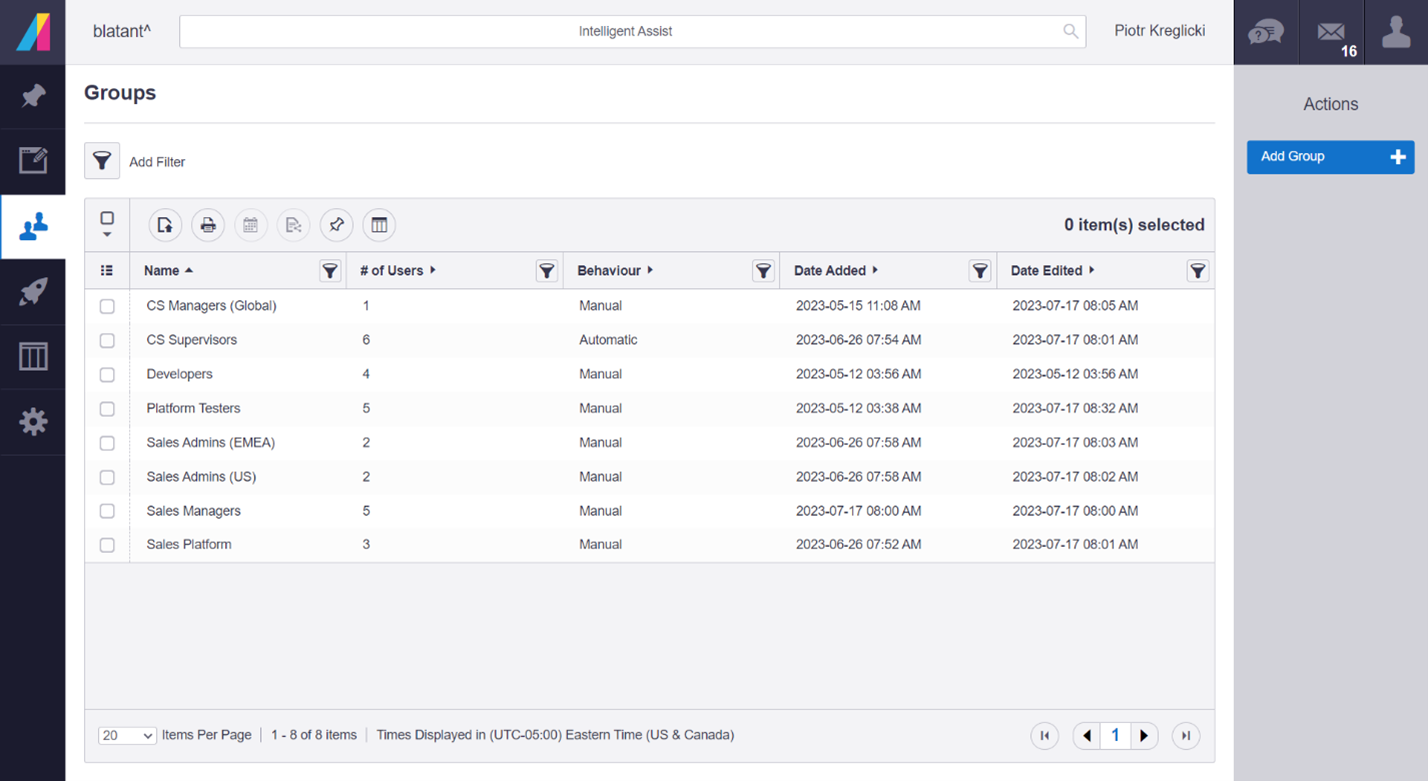Click the # of Users filter funnel

pos(546,270)
